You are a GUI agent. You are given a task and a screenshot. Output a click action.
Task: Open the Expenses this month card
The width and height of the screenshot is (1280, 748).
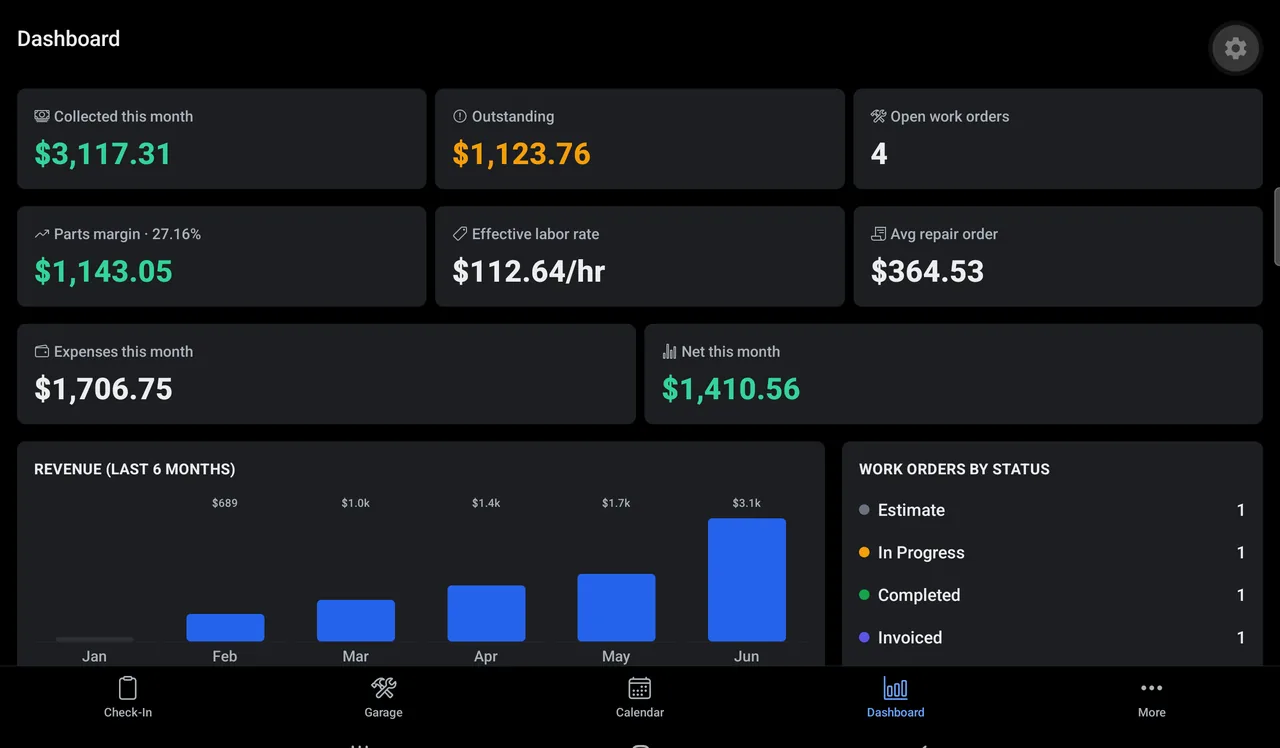click(326, 374)
